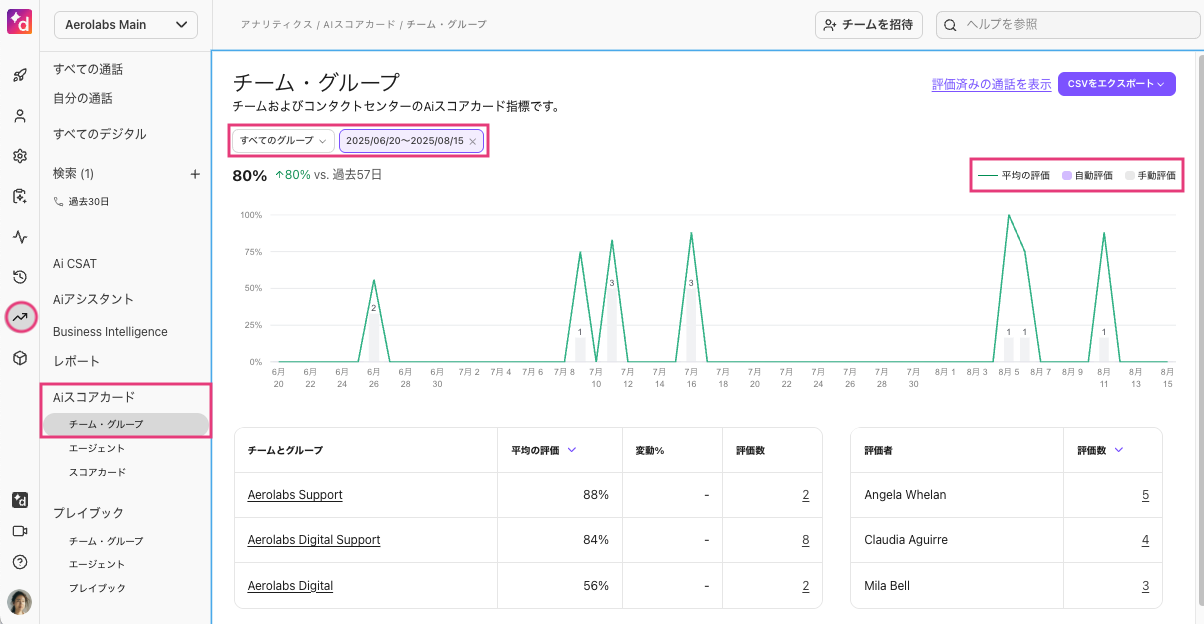Toggle the 手動評価 legend series
The height and width of the screenshot is (624, 1204).
click(x=1150, y=175)
